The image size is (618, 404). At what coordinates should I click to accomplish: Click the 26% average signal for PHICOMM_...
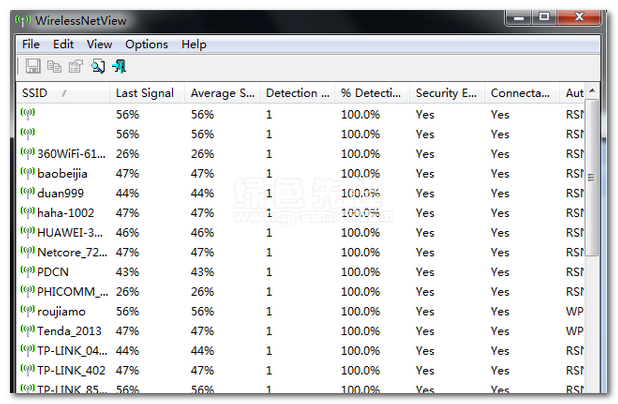(203, 292)
